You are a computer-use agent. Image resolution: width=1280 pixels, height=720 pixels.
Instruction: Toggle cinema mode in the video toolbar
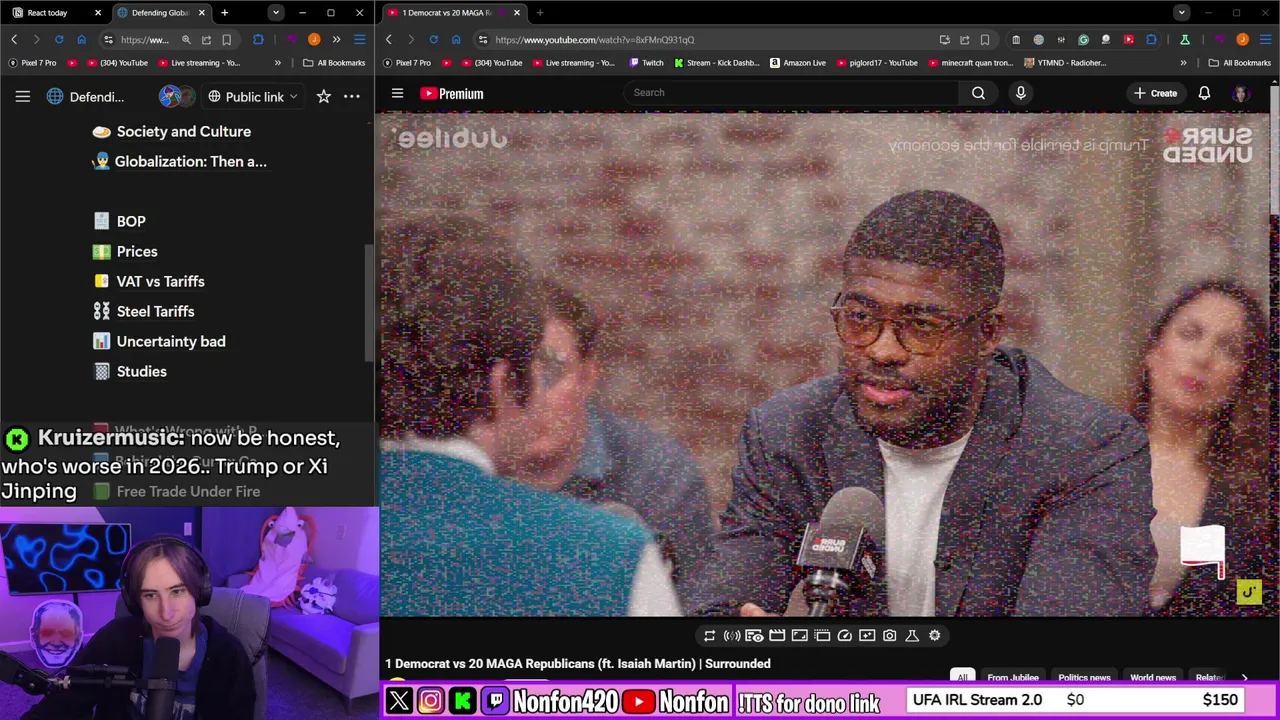[x=777, y=636]
